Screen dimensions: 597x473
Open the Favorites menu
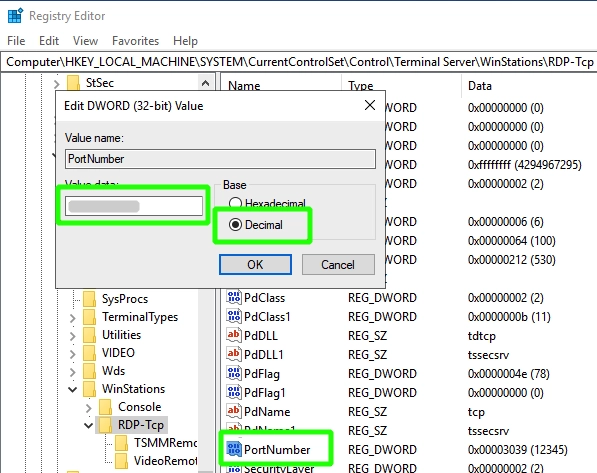[135, 41]
